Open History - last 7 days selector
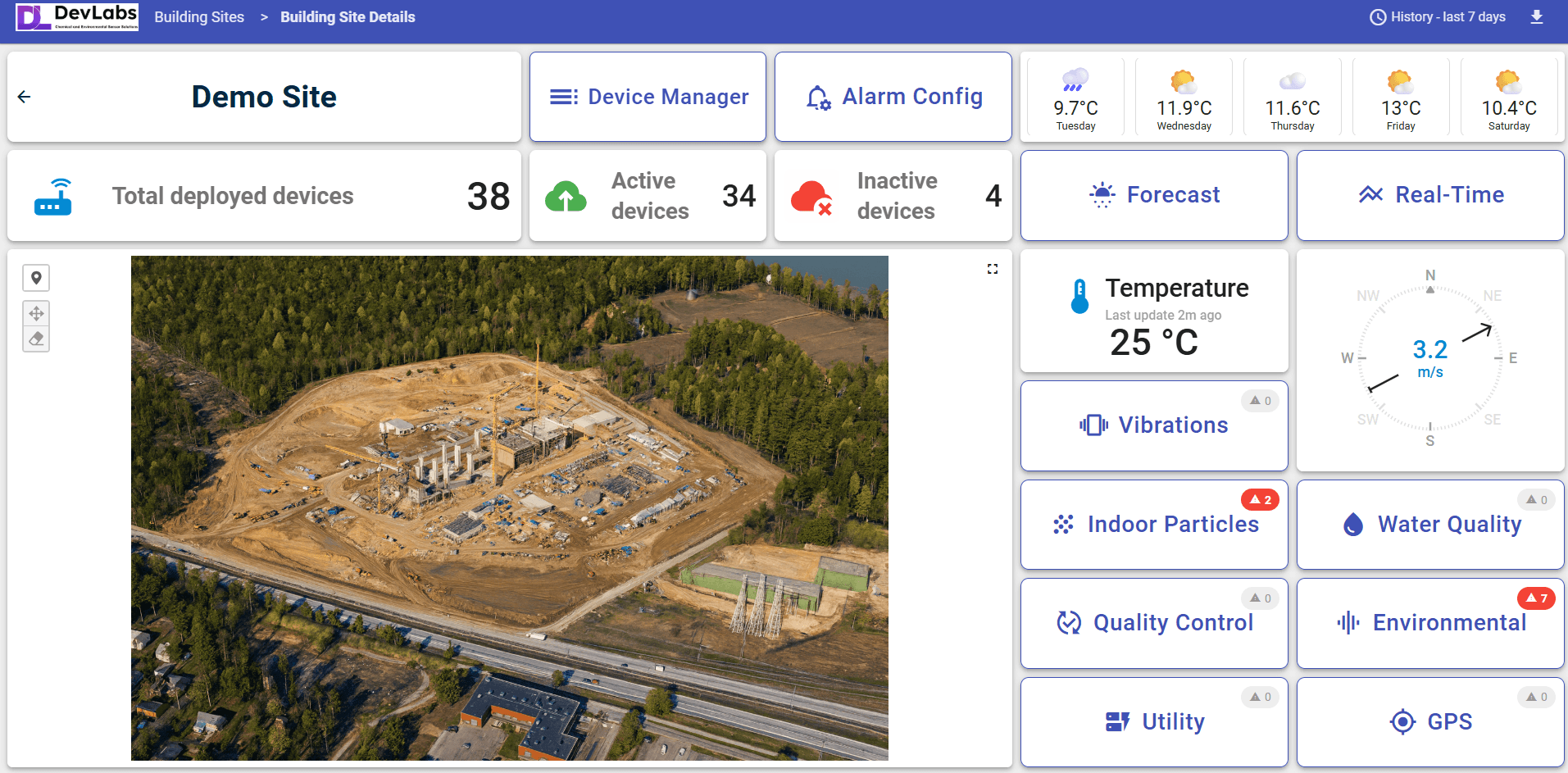1568x773 pixels. pos(1438,17)
